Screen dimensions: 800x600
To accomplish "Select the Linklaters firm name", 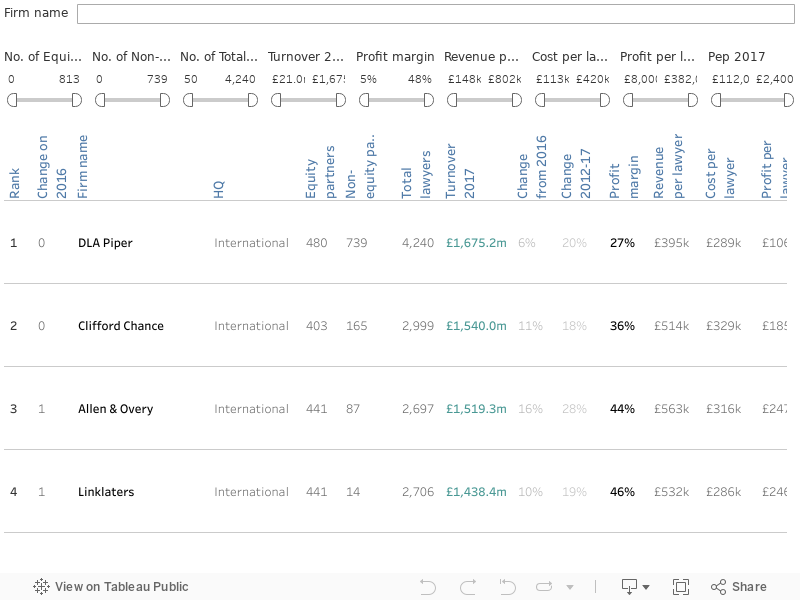I will click(105, 492).
